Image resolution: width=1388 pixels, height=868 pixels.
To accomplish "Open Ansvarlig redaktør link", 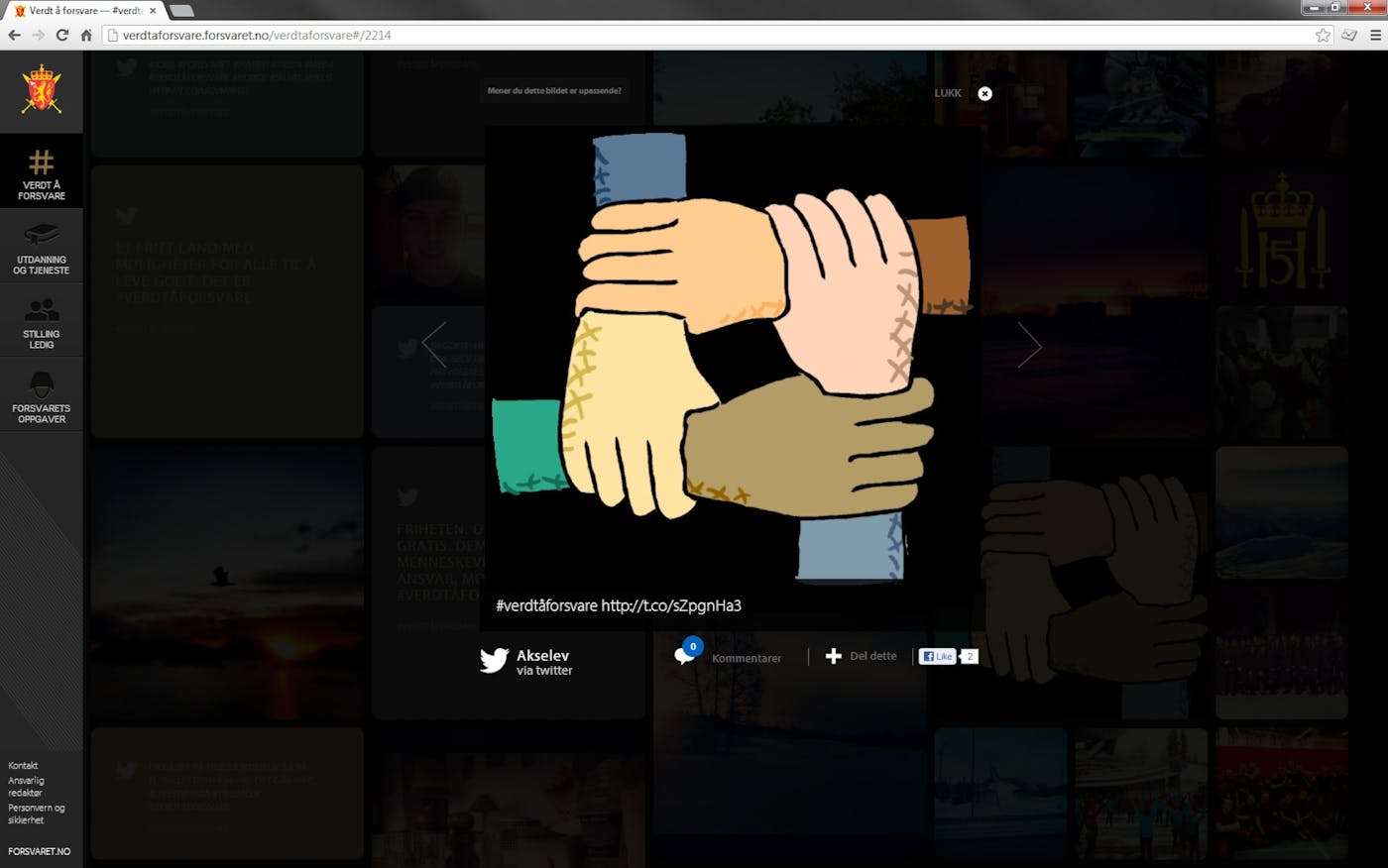I will [26, 787].
